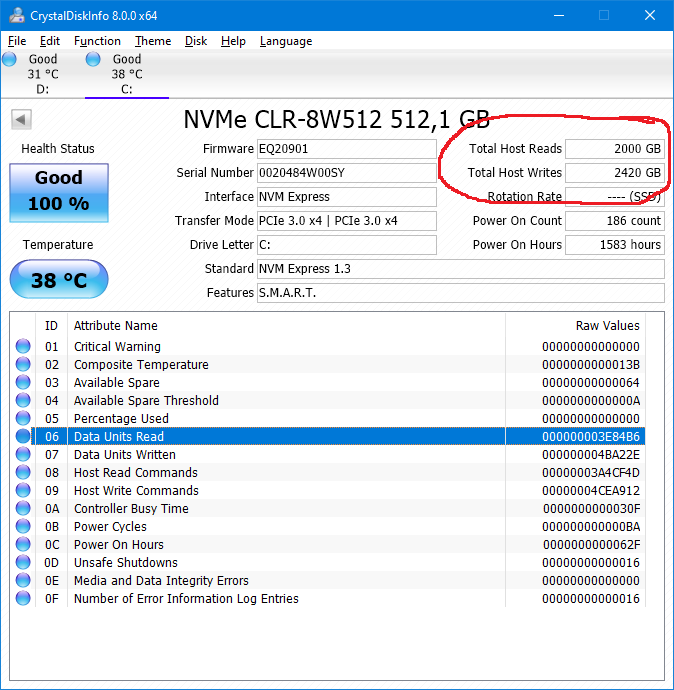Click the 38 °C temperature button
The height and width of the screenshot is (690, 674).
pyautogui.click(x=58, y=280)
